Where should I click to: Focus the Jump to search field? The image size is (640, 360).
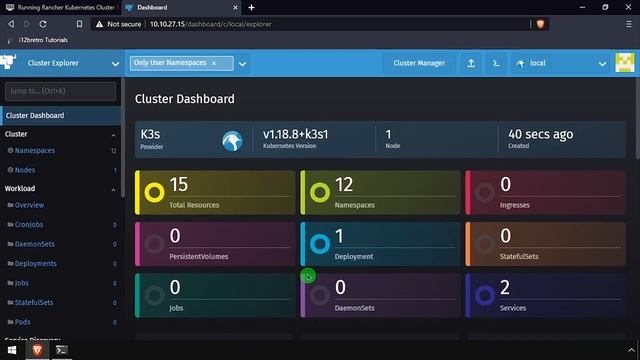pyautogui.click(x=60, y=91)
